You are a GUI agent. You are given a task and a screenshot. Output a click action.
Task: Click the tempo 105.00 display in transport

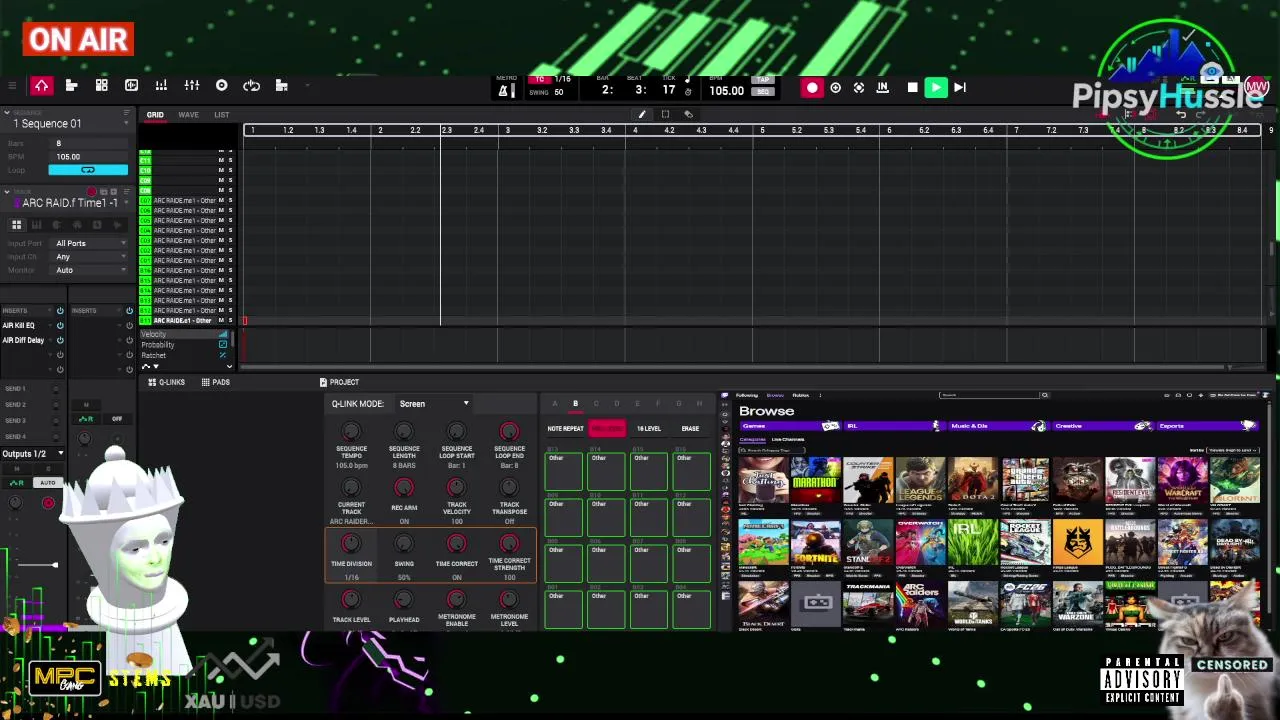coord(727,91)
